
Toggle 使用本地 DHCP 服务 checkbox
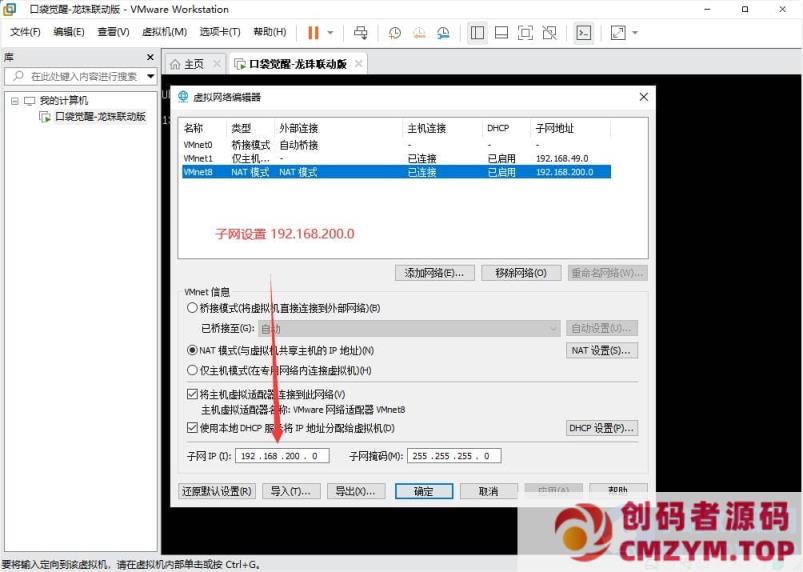click(192, 428)
